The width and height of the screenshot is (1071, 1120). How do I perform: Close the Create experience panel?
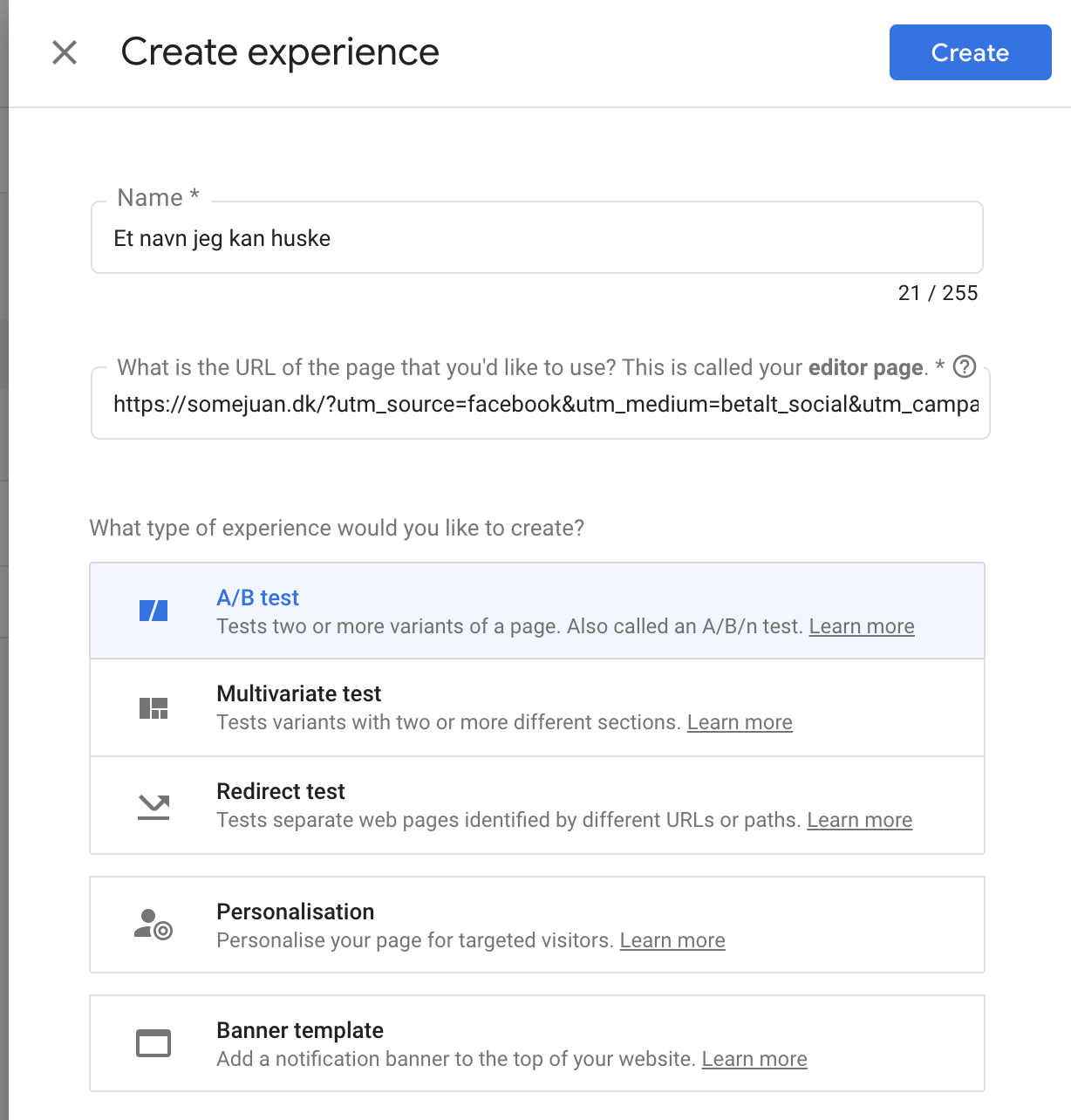click(x=65, y=52)
